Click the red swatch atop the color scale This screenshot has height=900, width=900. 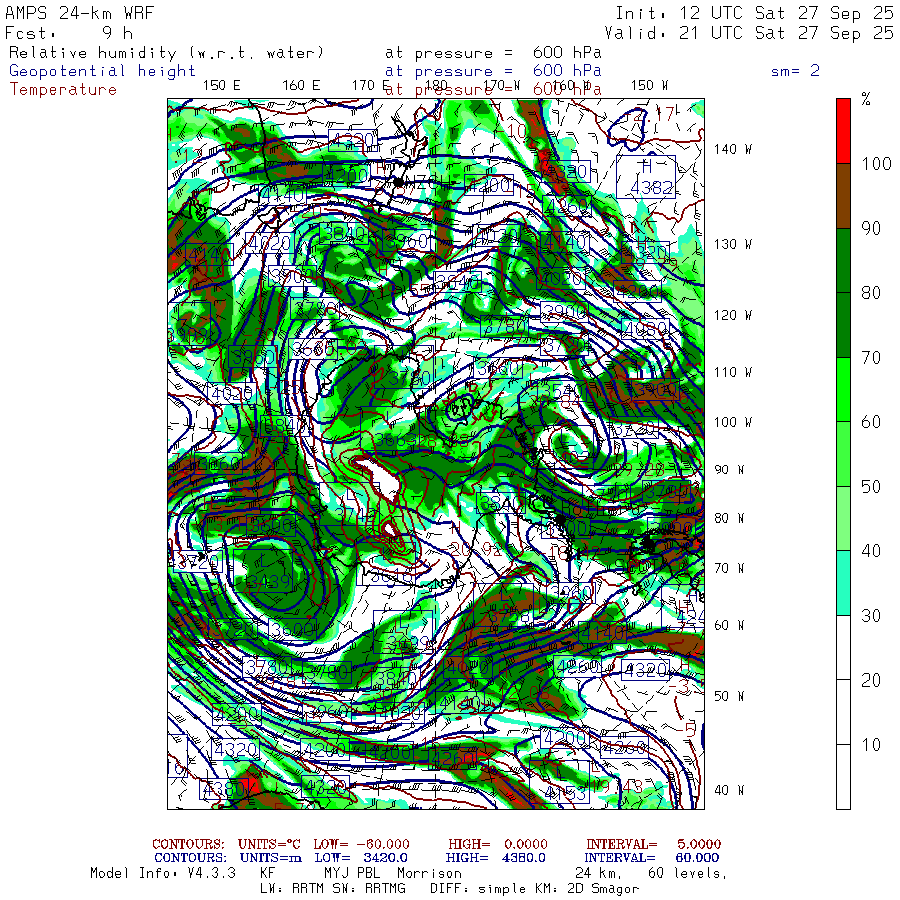(843, 129)
